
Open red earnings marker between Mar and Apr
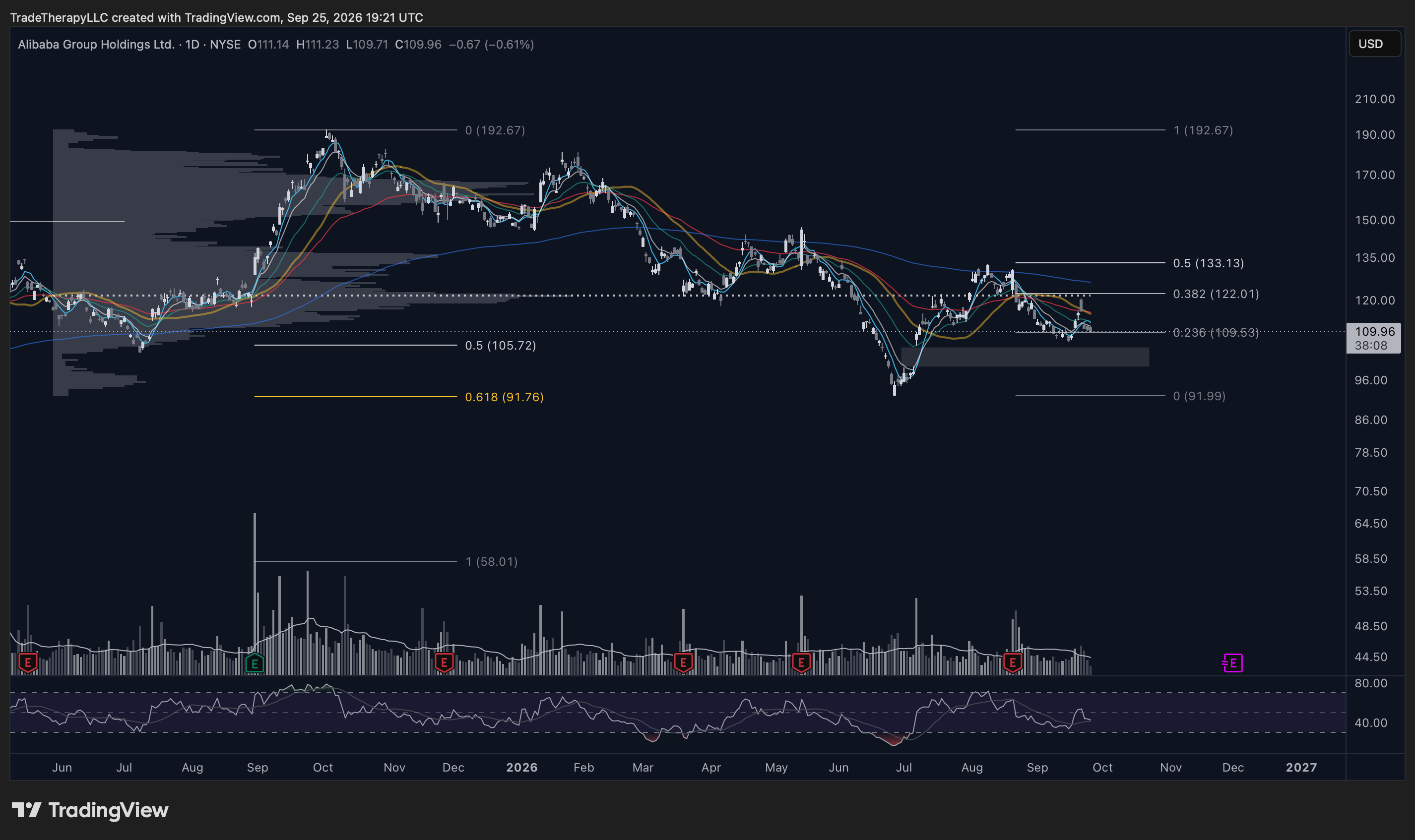683,662
